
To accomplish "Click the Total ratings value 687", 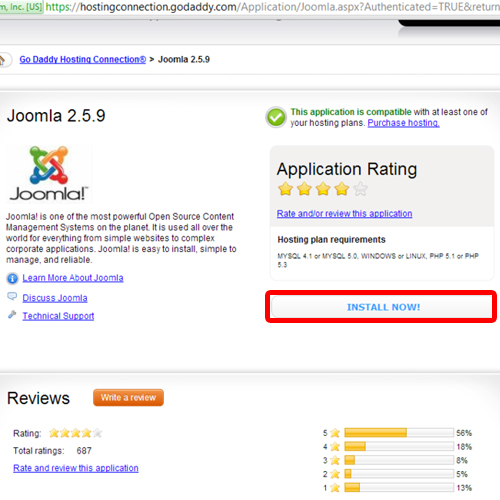I will tap(84, 451).
